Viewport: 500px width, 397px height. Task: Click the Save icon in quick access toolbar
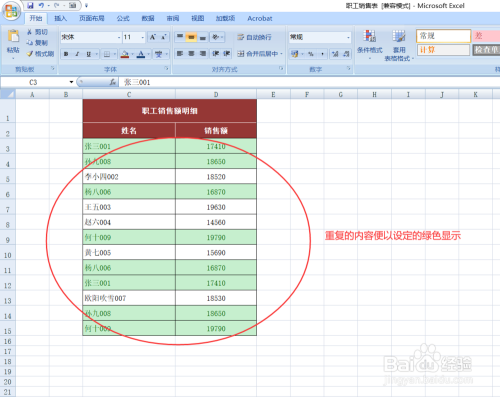pyautogui.click(x=31, y=5)
